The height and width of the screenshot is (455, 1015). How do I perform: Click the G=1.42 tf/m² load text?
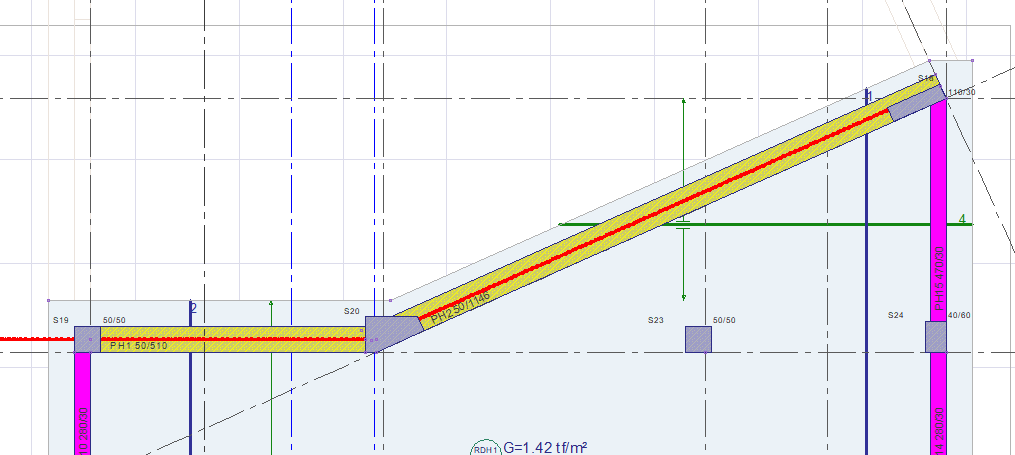(545, 447)
